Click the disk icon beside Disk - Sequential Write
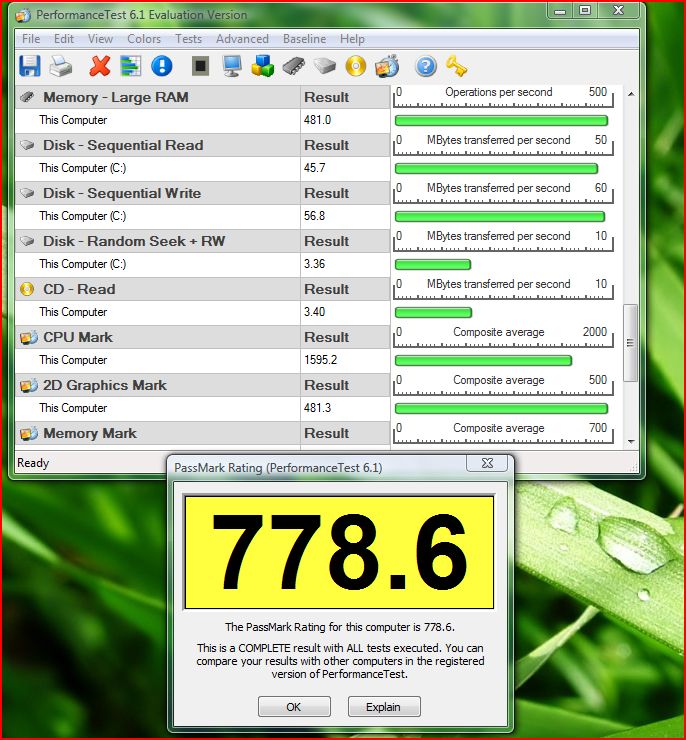 (x=27, y=193)
